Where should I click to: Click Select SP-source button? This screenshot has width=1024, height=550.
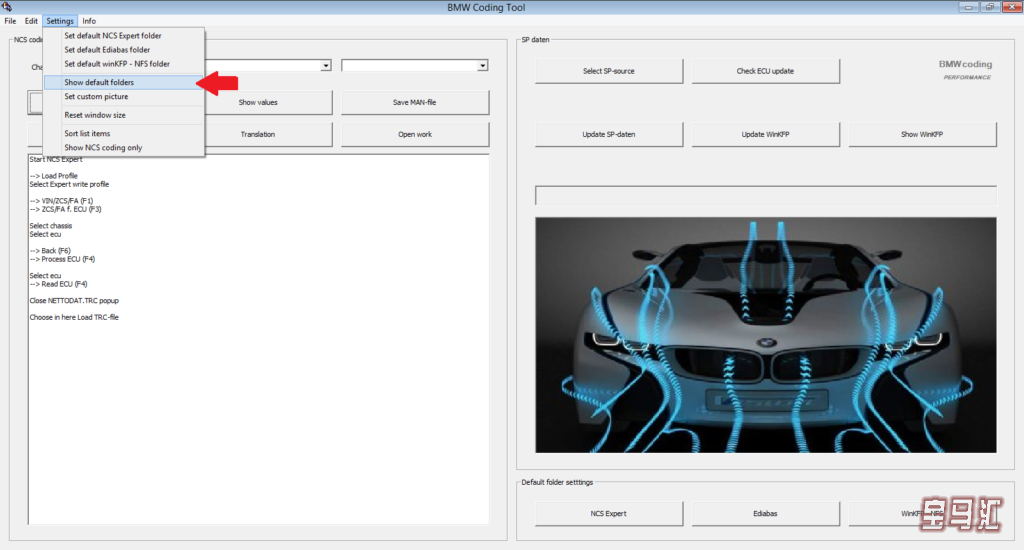pos(609,71)
